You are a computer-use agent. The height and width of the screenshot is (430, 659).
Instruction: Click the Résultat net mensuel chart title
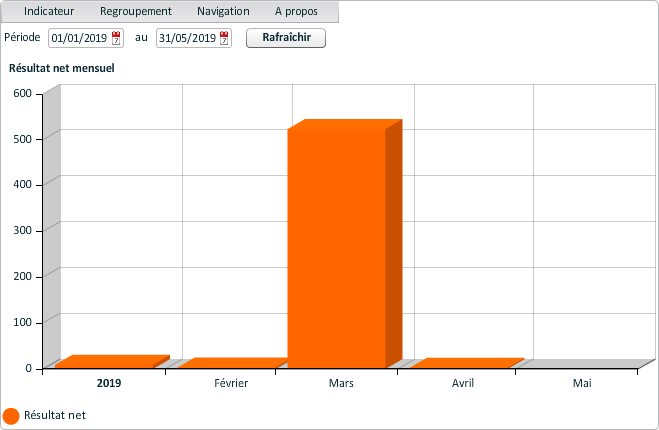(61, 68)
